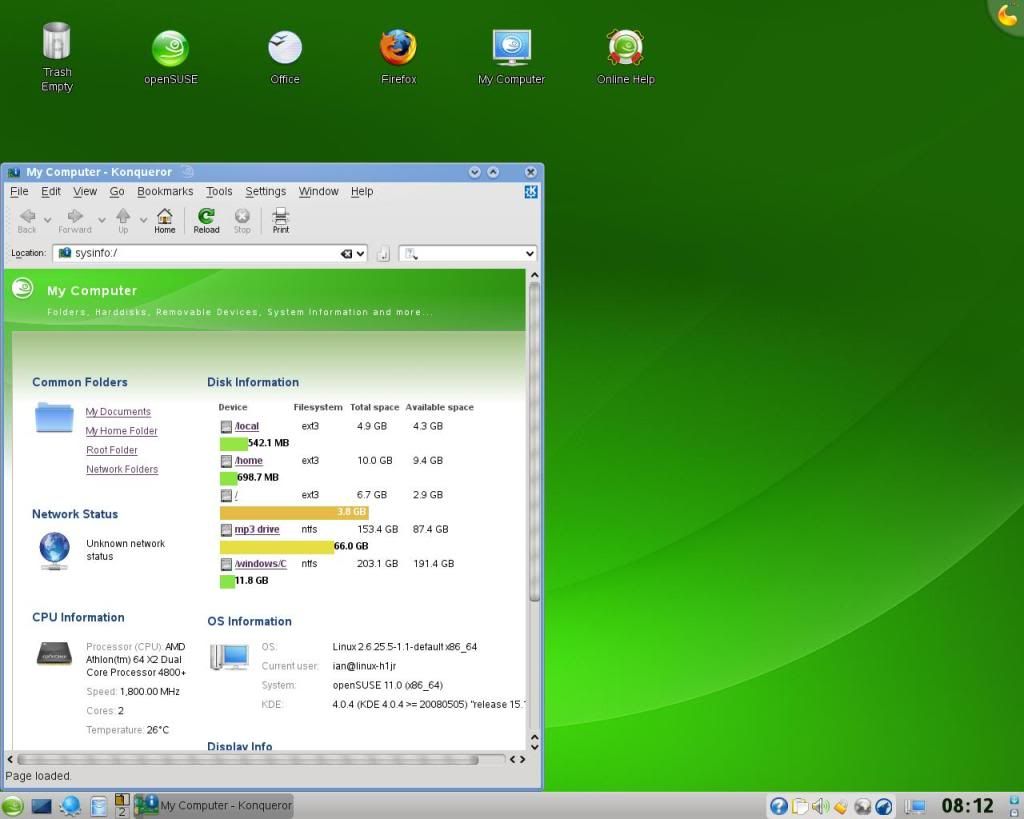This screenshot has height=819, width=1024.
Task: Click the Network Status globe icon
Action: pyautogui.click(x=54, y=550)
